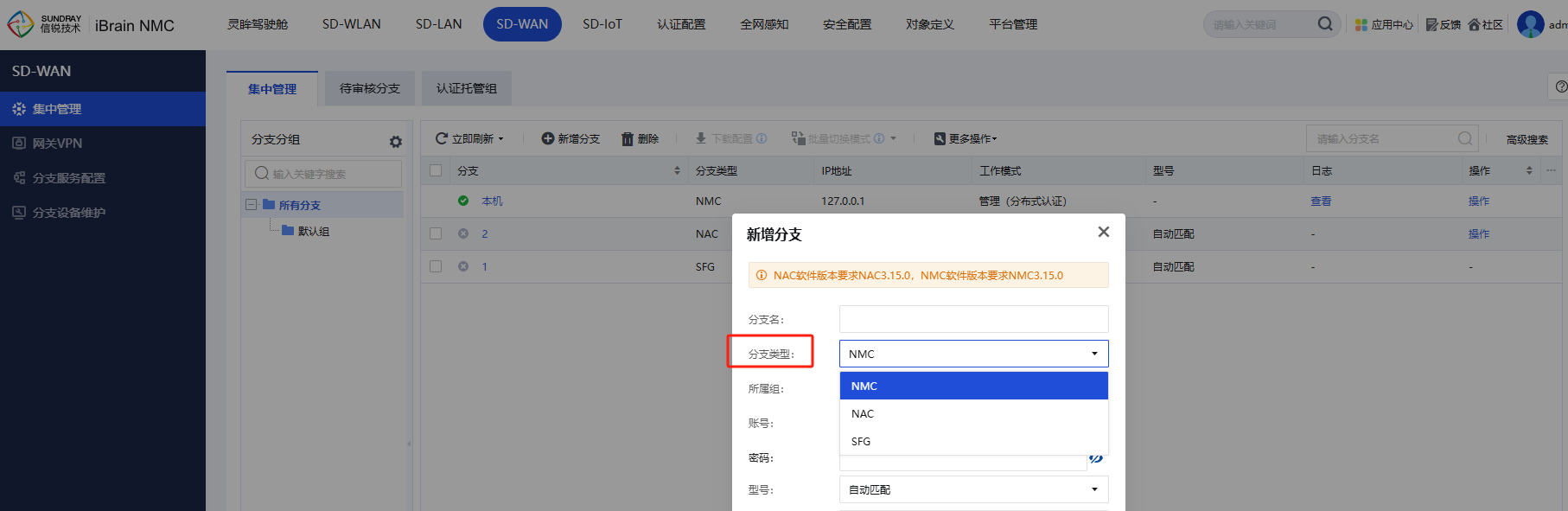Click the help icon beside 批量切换模式

[879, 138]
